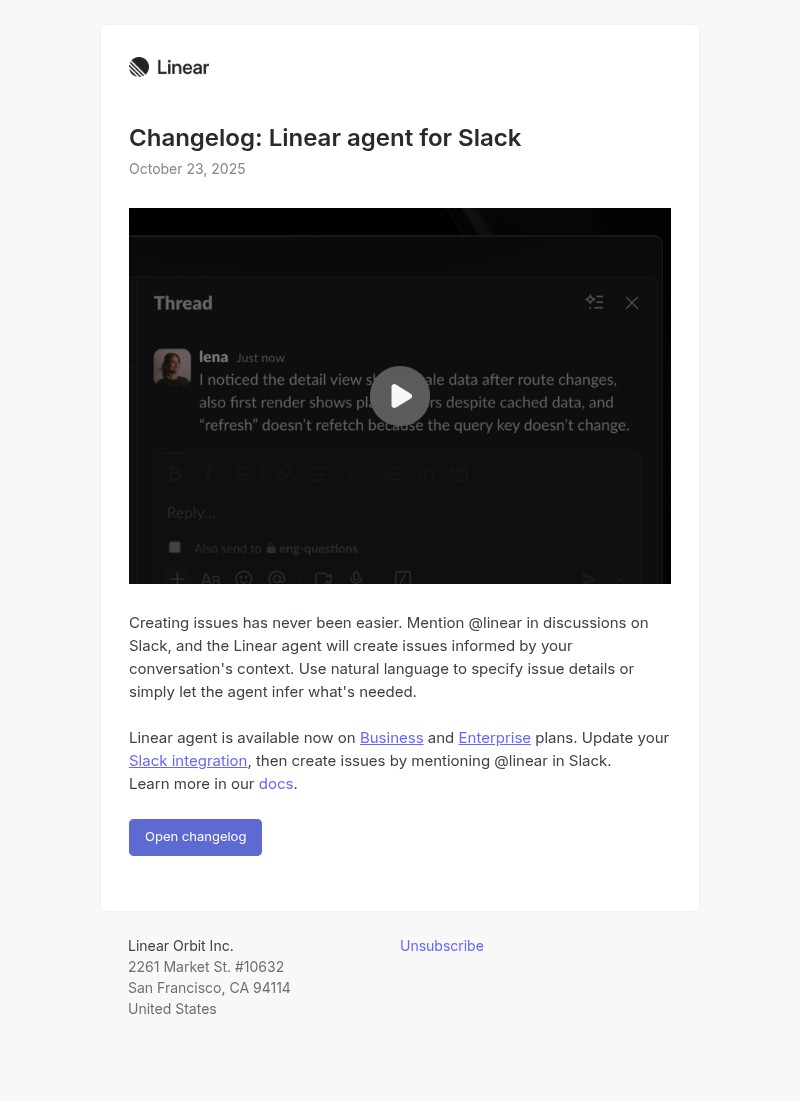Click the video clip icon in composer
This screenshot has width=800, height=1101.
tap(321, 578)
